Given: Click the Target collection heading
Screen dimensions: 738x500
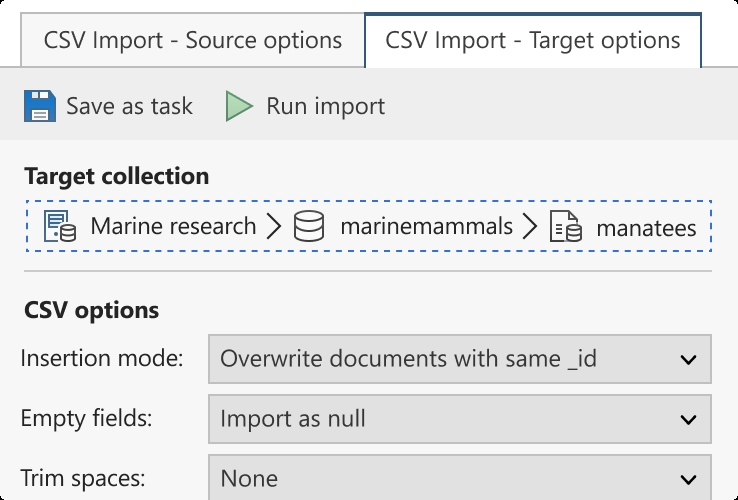Looking at the screenshot, I should tap(117, 177).
